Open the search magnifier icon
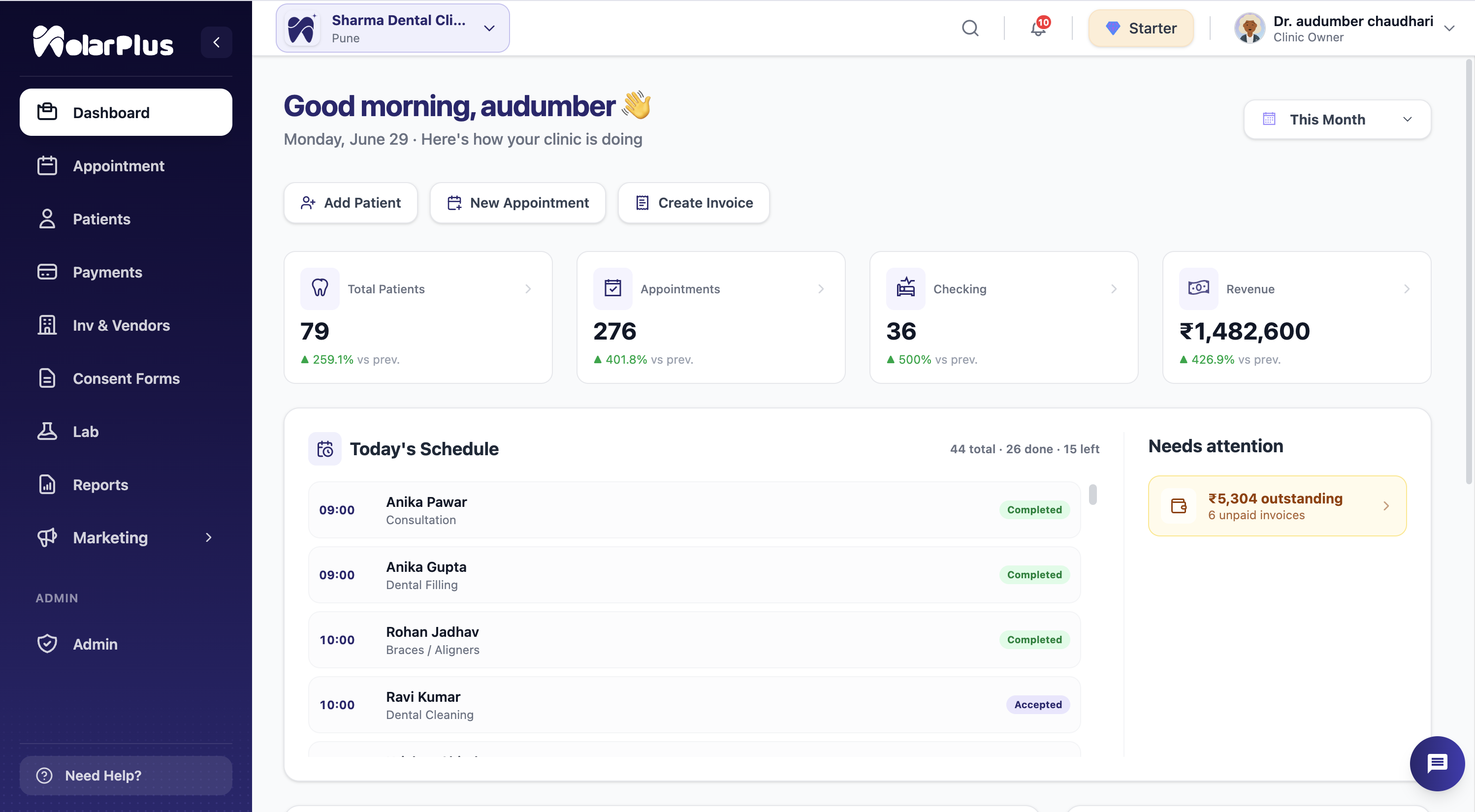Image resolution: width=1475 pixels, height=812 pixels. point(970,28)
